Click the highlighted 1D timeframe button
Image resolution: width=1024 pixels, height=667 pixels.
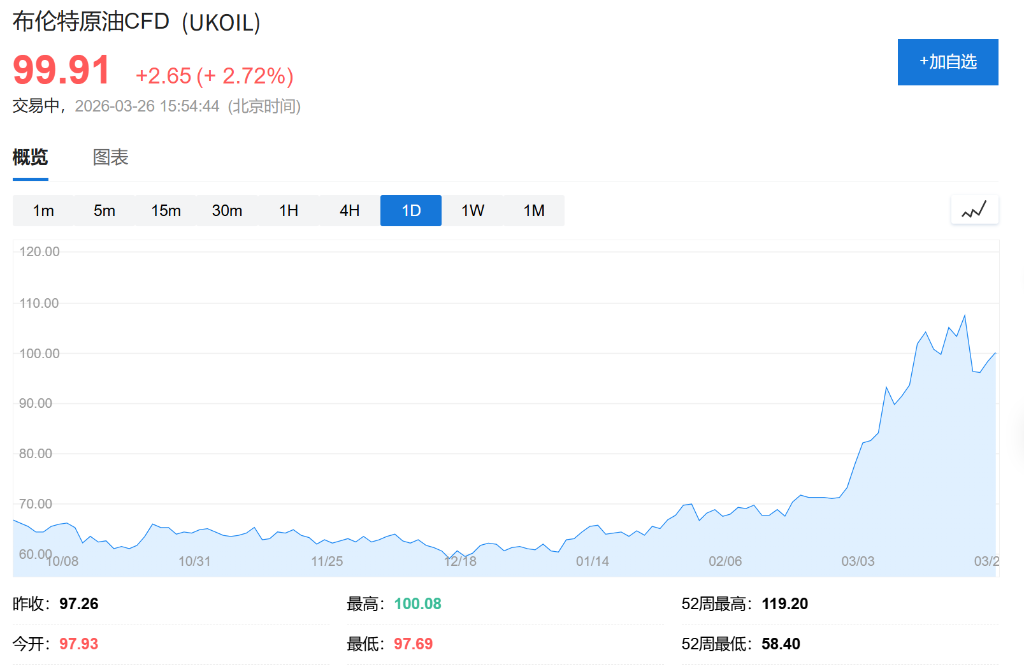coord(410,210)
